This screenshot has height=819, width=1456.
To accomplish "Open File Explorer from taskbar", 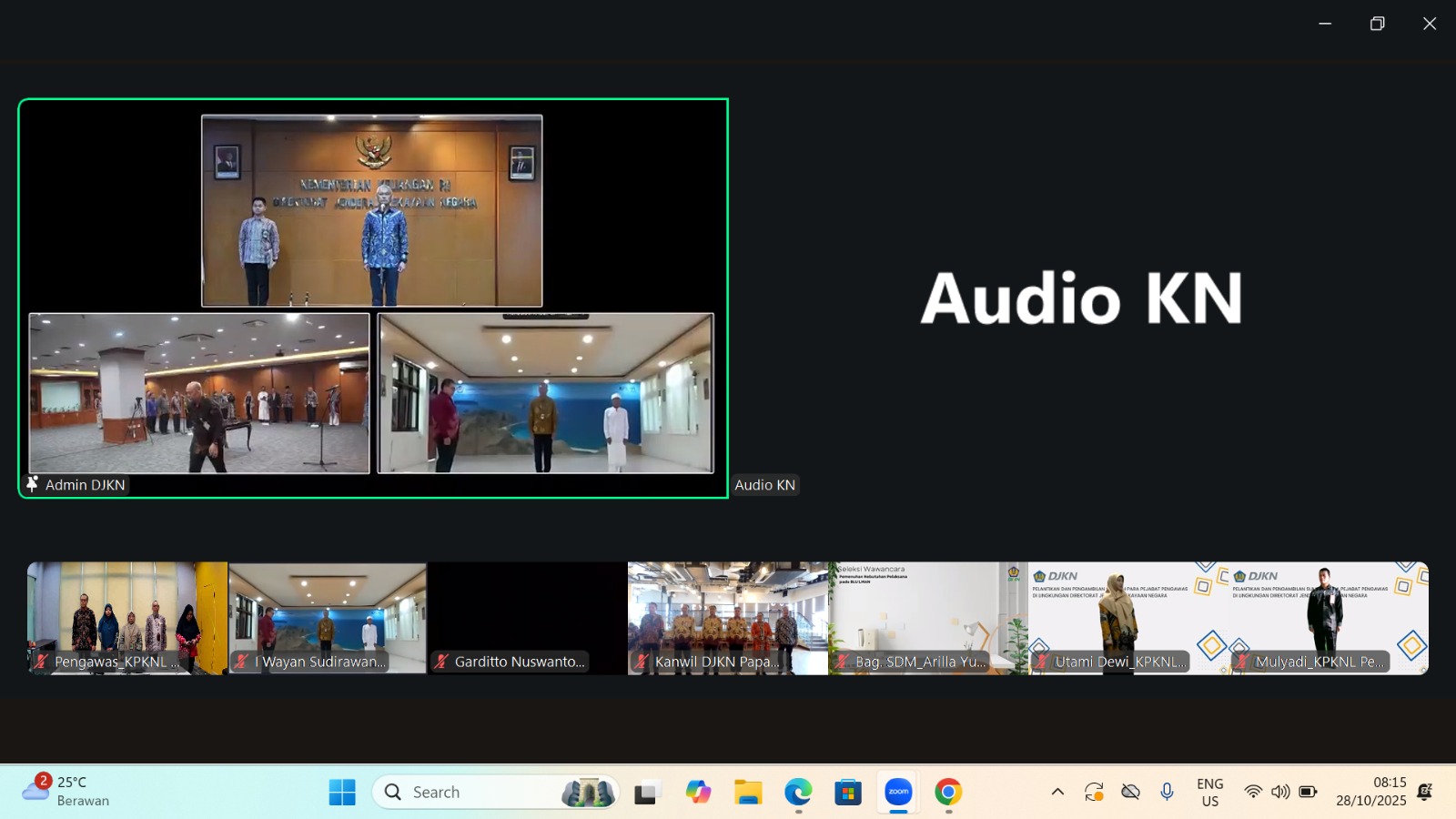I will 748,792.
